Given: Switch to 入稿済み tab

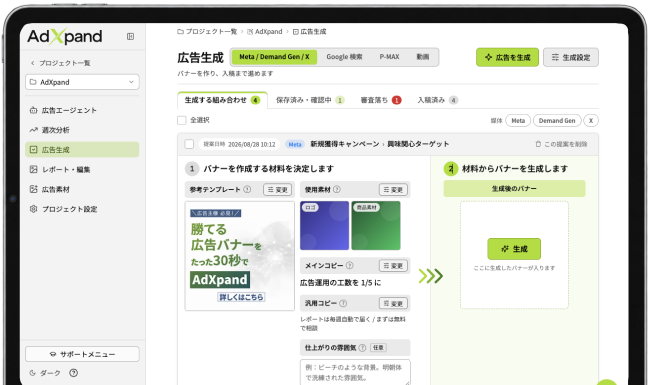Looking at the screenshot, I should (437, 100).
